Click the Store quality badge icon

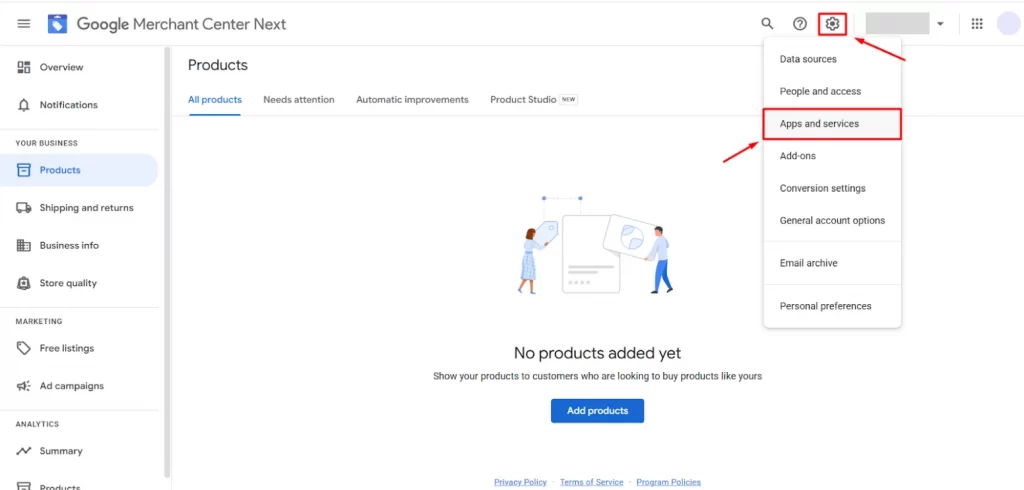[24, 284]
